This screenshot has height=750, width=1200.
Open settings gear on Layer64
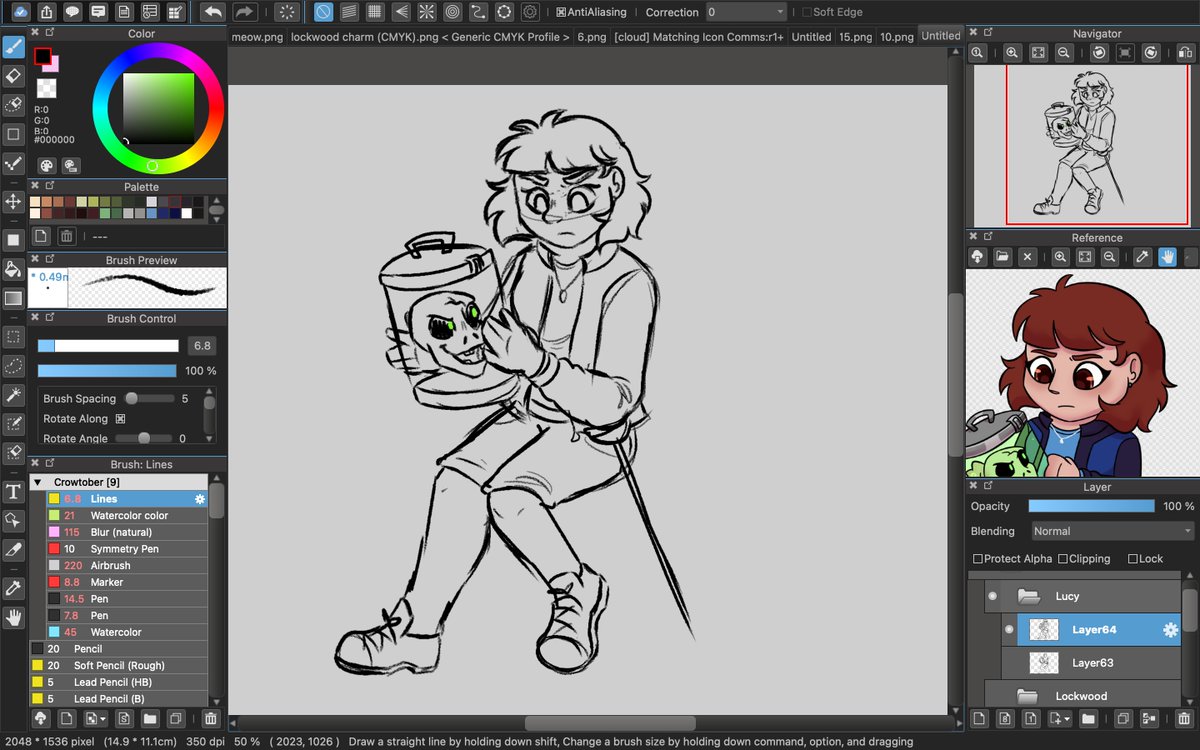pos(1169,630)
